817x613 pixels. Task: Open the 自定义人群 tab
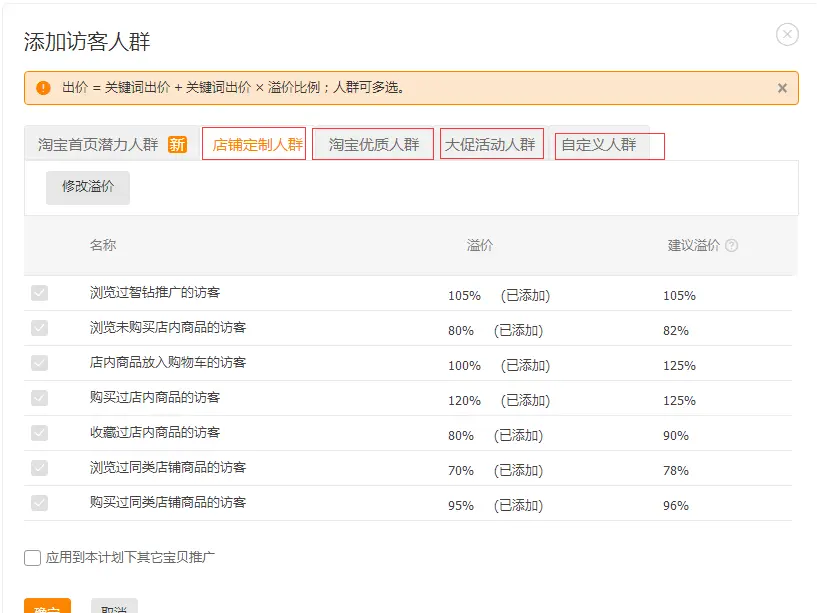coord(599,144)
